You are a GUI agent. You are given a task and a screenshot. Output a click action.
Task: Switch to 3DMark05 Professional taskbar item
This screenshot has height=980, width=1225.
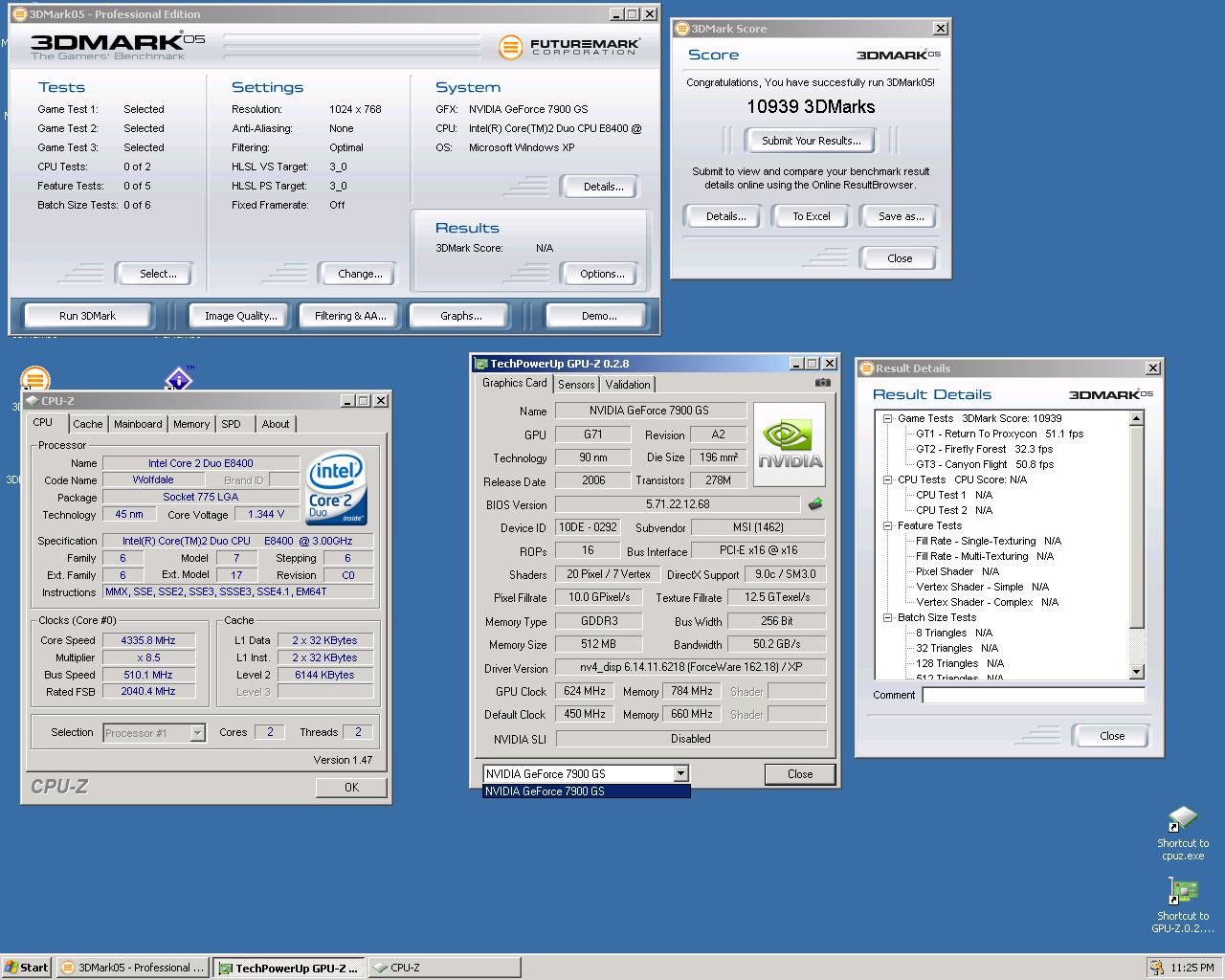point(132,968)
